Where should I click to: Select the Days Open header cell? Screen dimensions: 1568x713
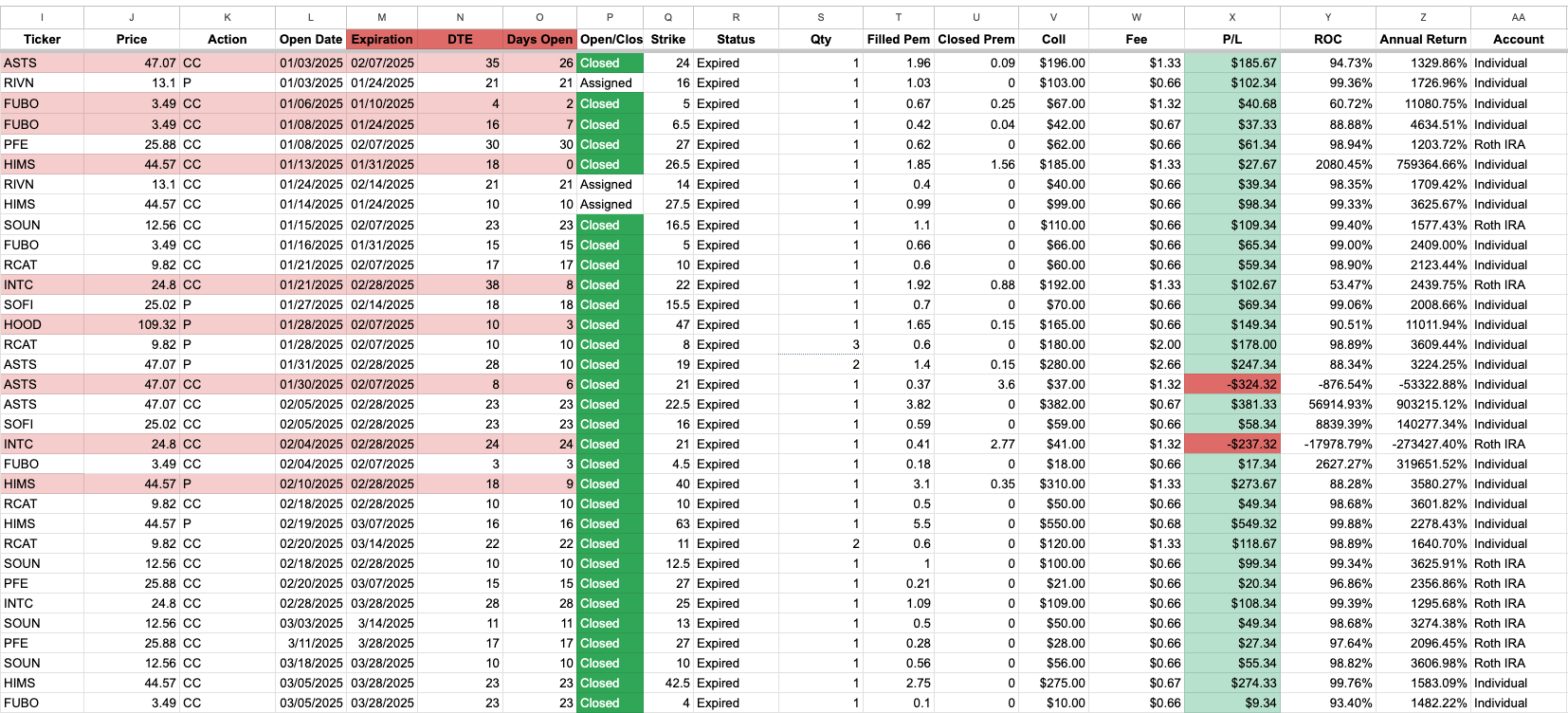pyautogui.click(x=539, y=39)
